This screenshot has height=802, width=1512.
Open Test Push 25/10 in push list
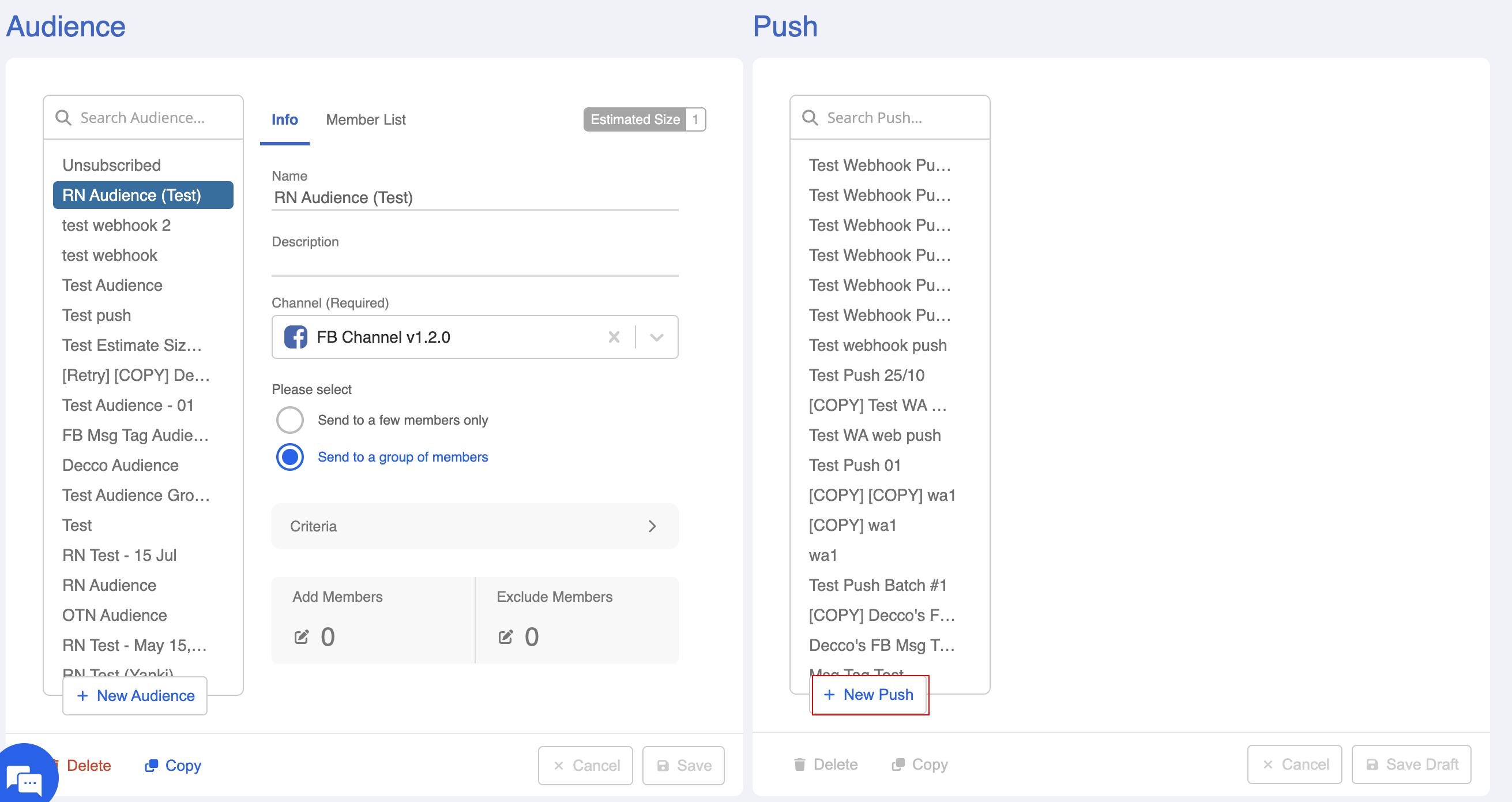point(866,375)
